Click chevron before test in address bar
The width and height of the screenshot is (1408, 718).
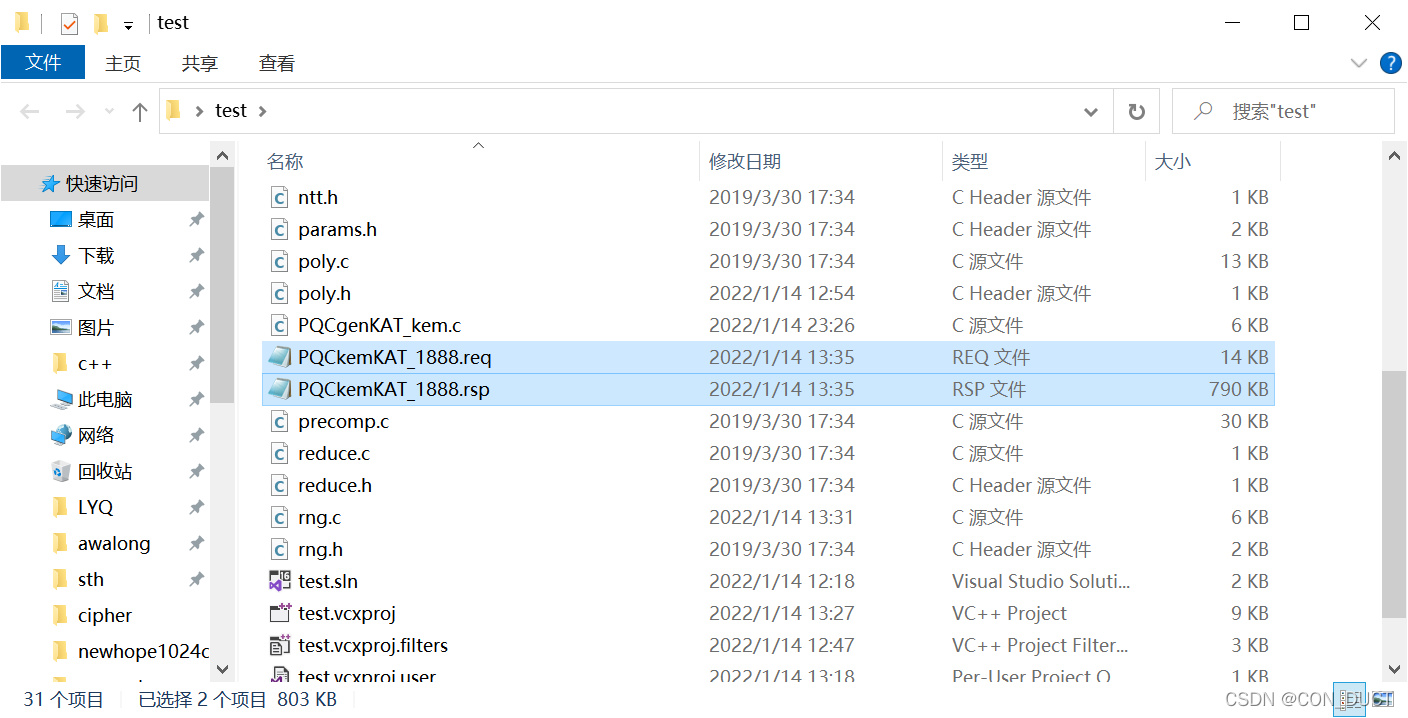(x=199, y=111)
